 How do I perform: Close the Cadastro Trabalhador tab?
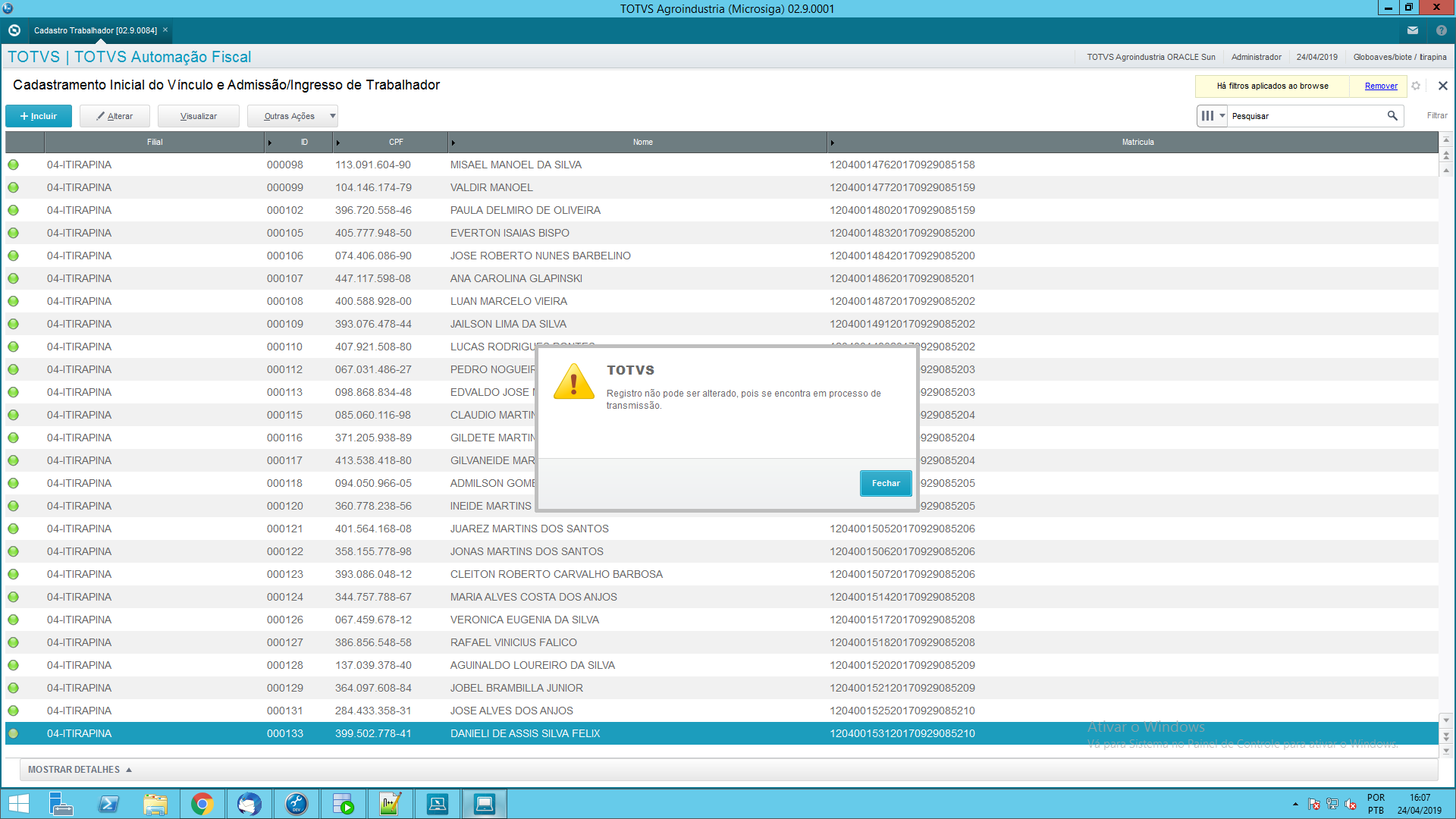coord(165,30)
